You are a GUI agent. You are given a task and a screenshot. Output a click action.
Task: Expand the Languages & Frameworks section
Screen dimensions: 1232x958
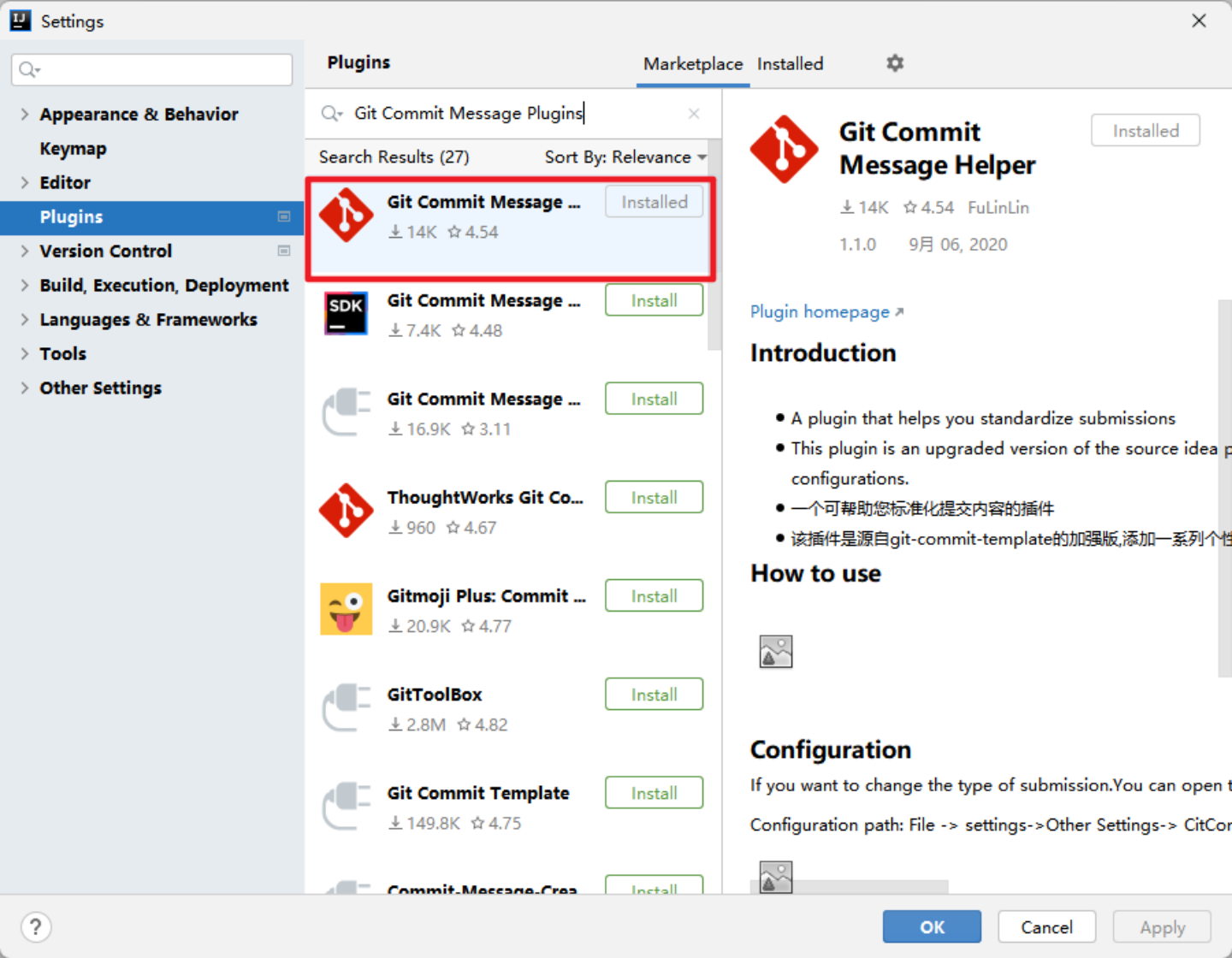[25, 319]
